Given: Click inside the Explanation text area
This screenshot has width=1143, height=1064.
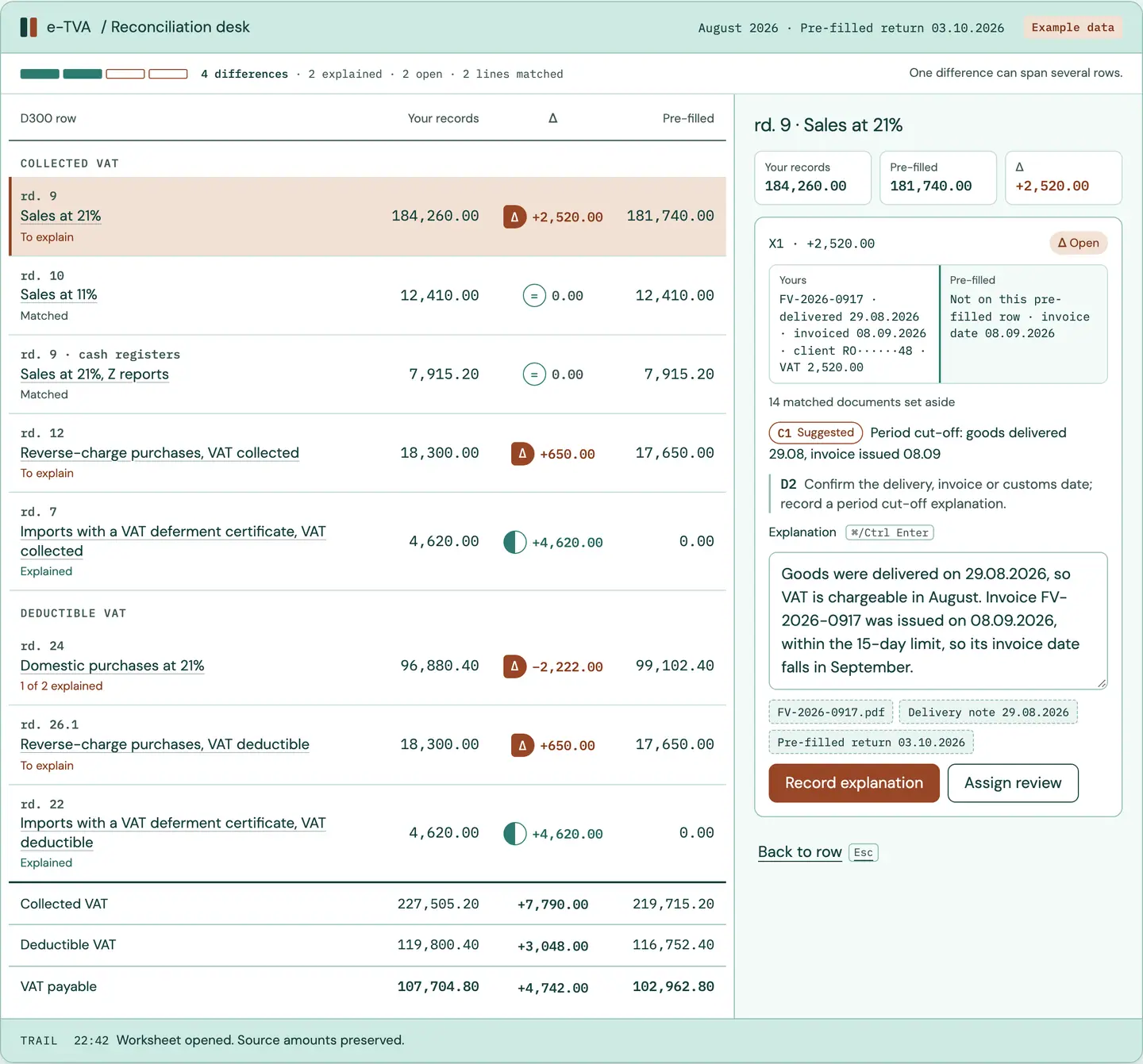Looking at the screenshot, I should point(938,621).
